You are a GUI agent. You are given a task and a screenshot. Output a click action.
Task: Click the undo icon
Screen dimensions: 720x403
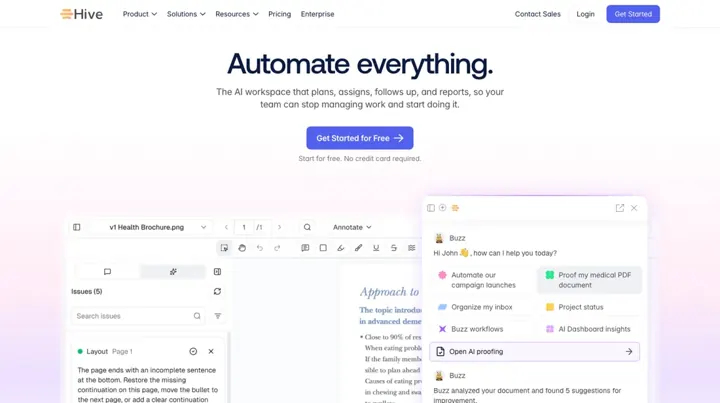[260, 248]
